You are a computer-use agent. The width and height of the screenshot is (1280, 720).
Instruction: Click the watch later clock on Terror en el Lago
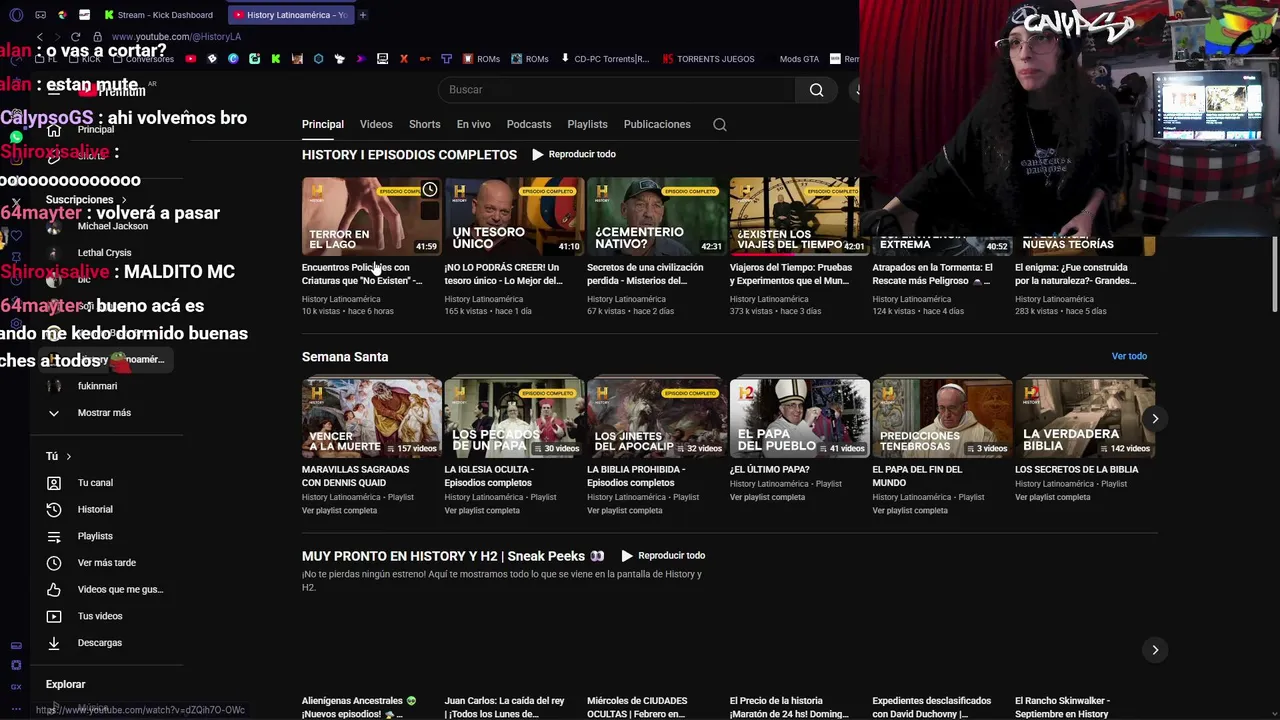click(429, 190)
